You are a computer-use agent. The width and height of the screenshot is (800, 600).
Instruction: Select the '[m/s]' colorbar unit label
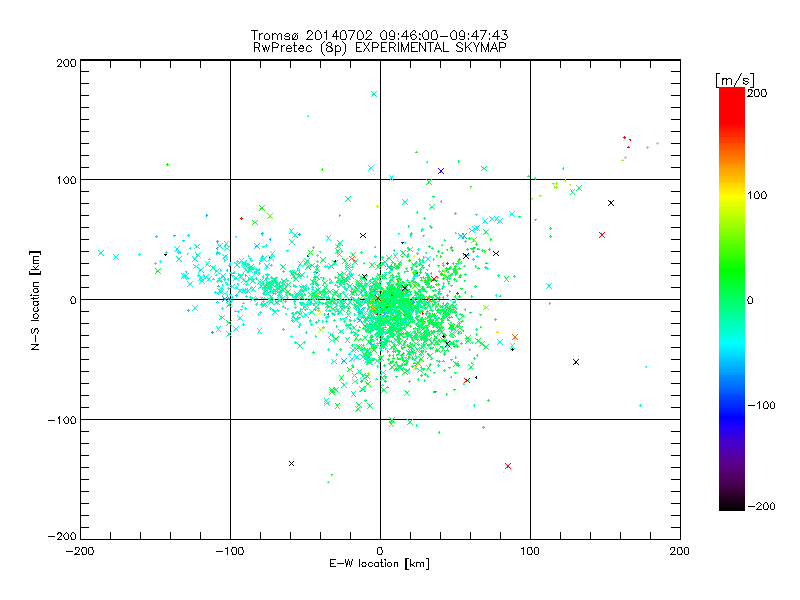(735, 80)
